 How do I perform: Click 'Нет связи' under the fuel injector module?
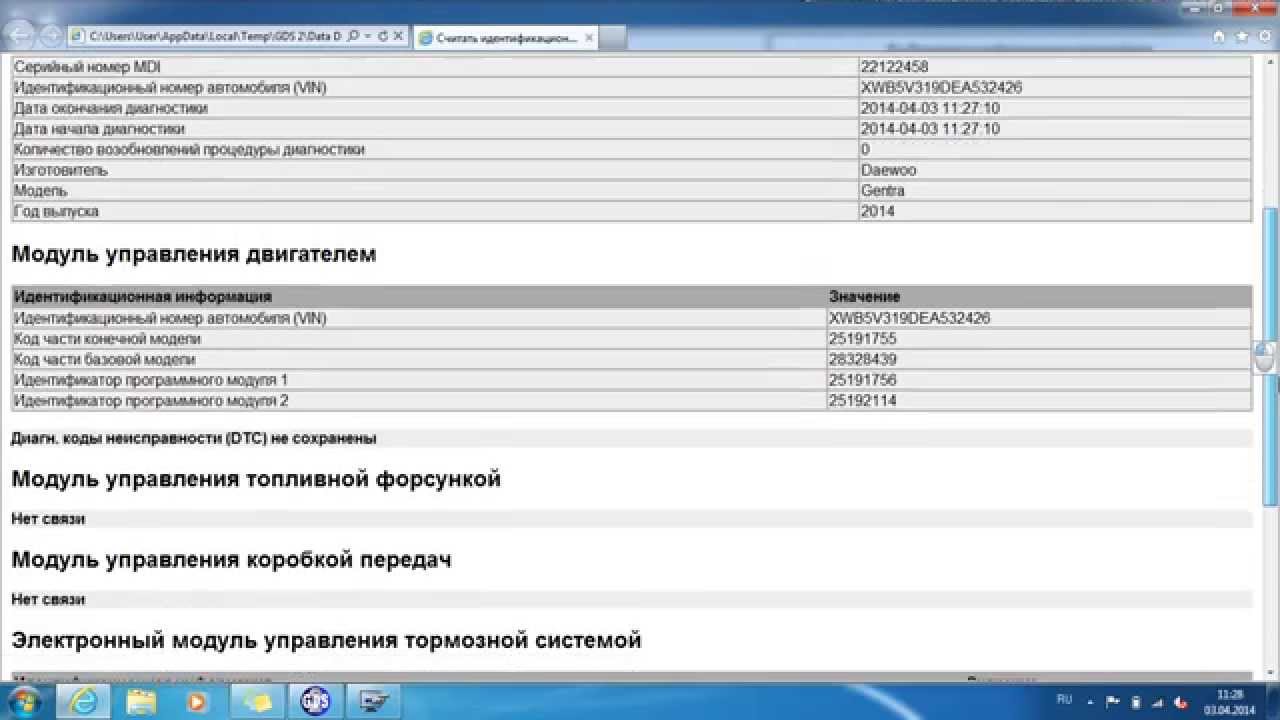(x=48, y=519)
